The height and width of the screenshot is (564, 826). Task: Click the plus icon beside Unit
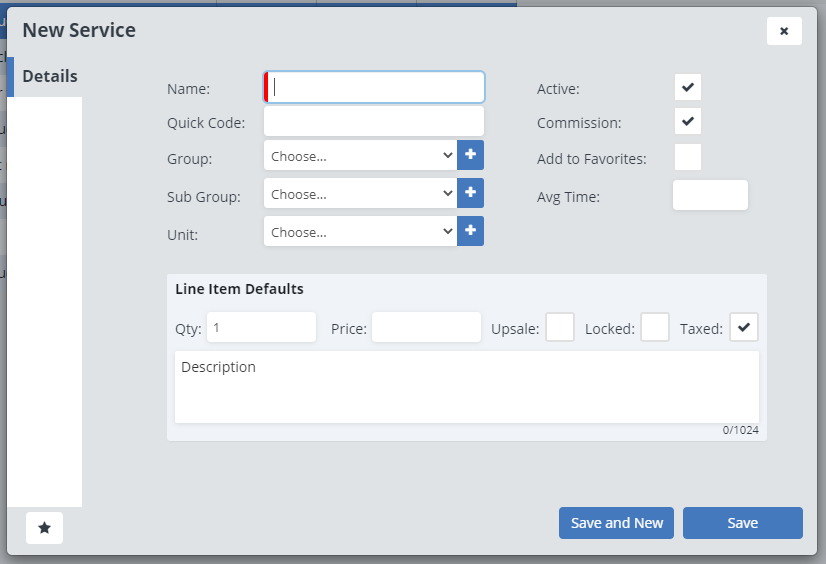click(471, 231)
